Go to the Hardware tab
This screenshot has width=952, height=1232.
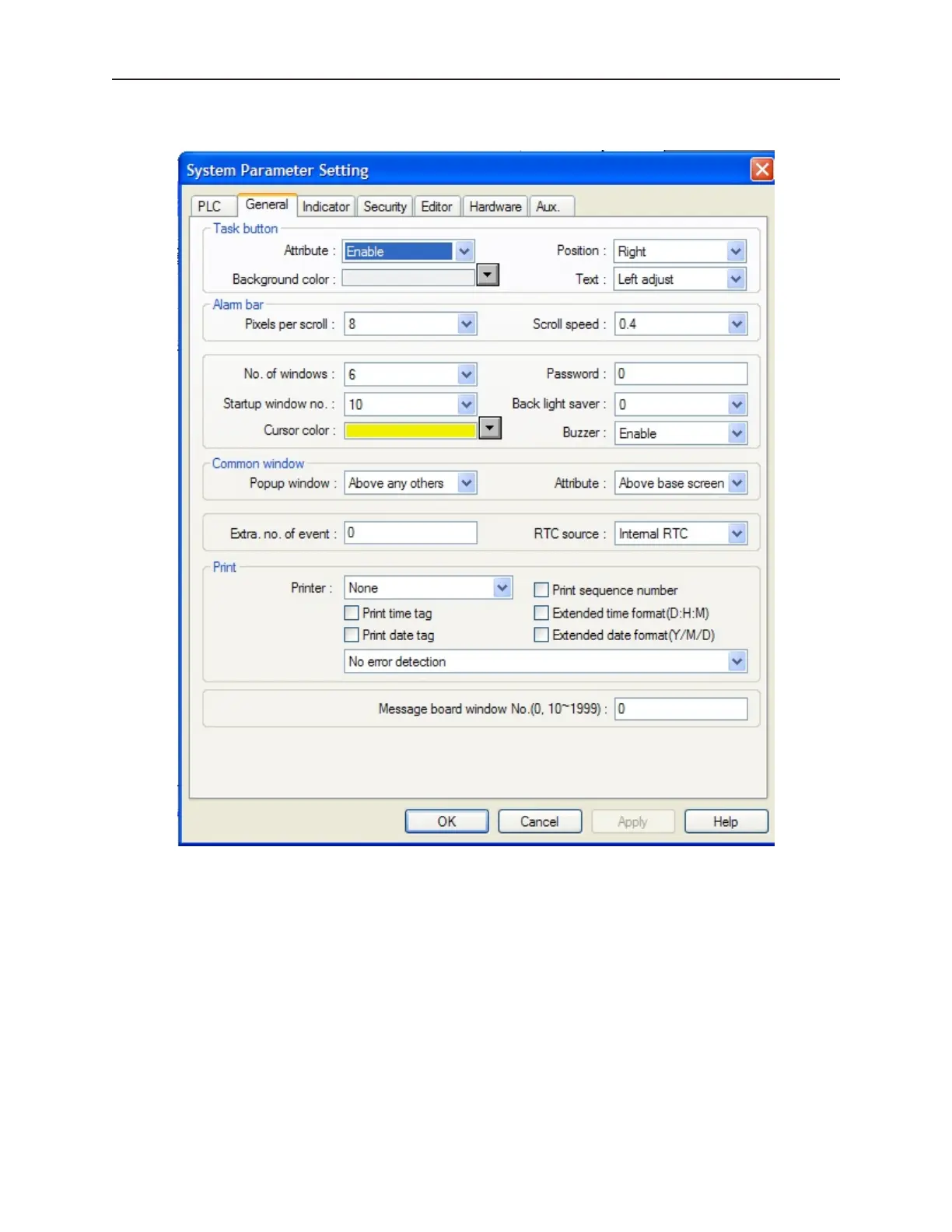coord(495,206)
